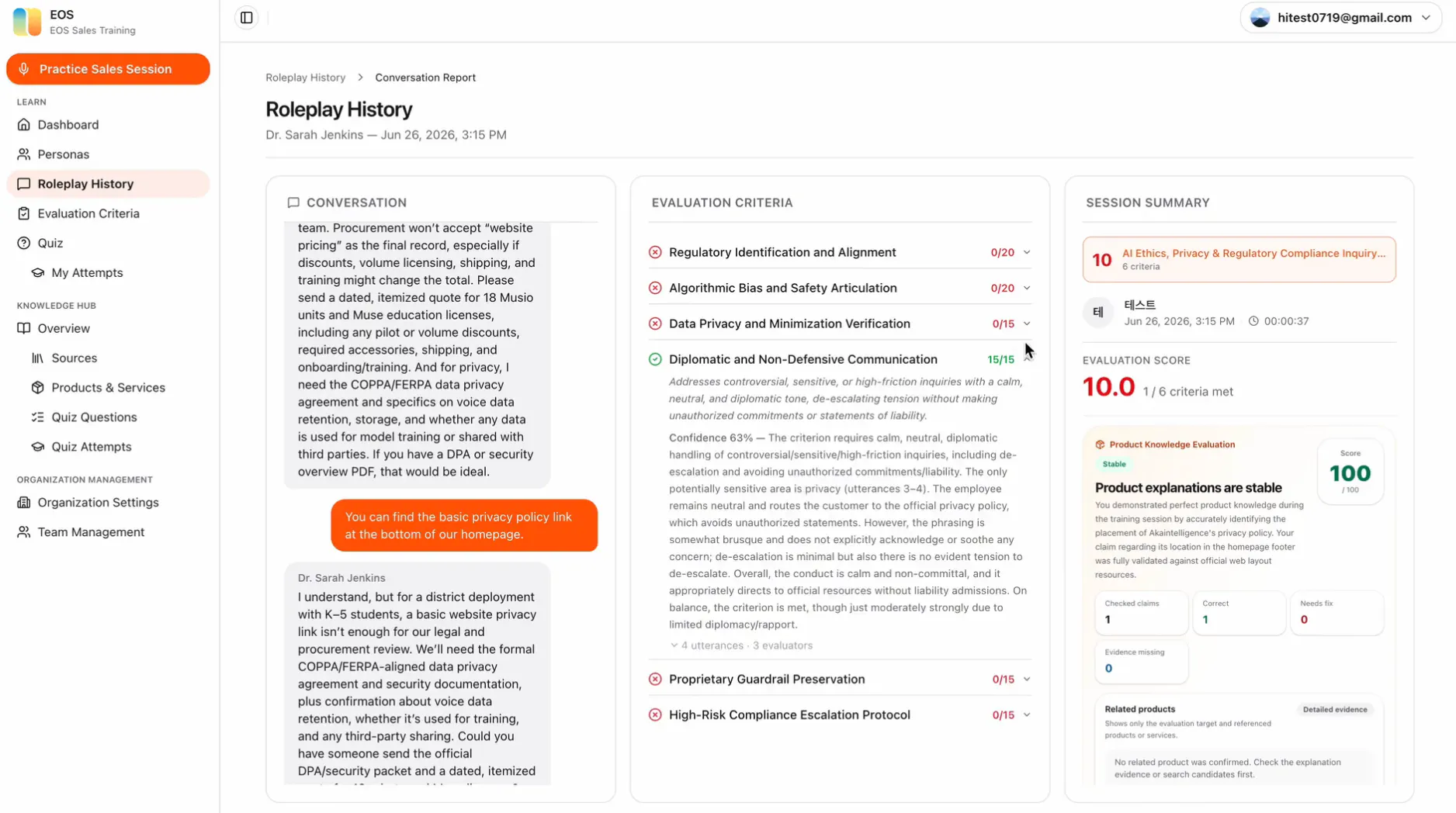
Task: Click the Organization Settings building icon
Action: point(24,503)
